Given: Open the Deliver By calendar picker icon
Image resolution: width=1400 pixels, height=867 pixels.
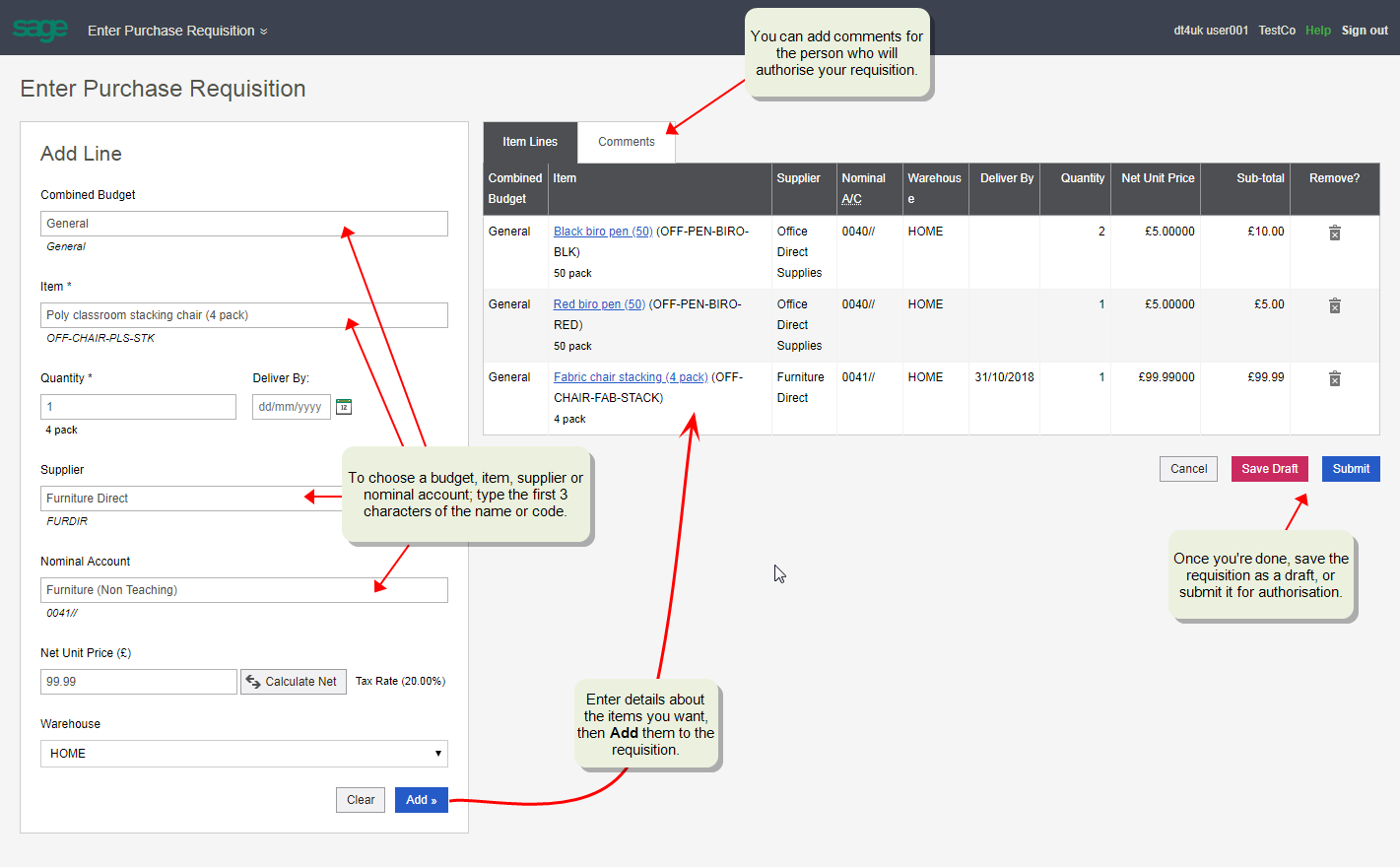Looking at the screenshot, I should 343,406.
